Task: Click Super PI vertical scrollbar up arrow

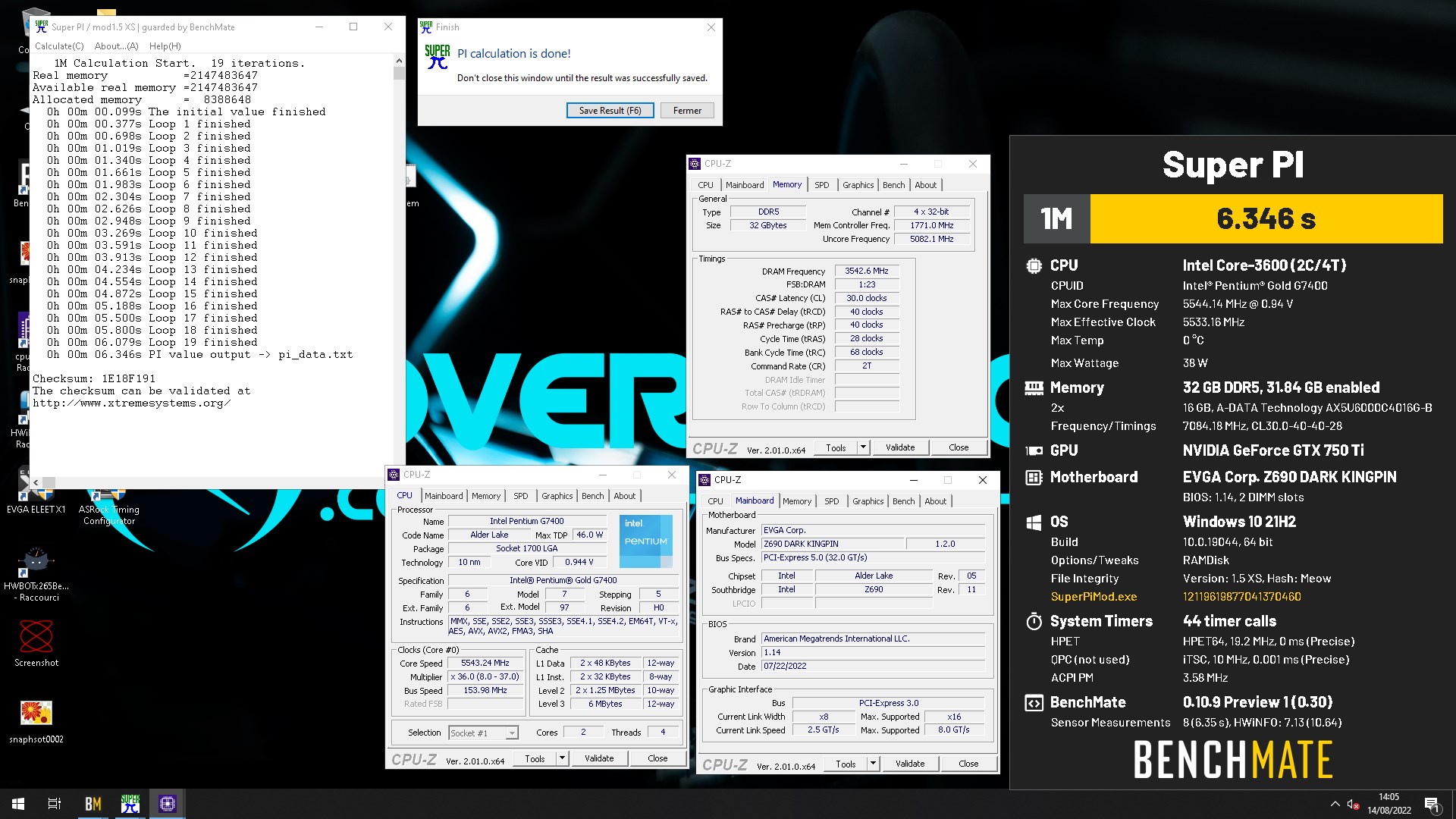Action: 399,61
